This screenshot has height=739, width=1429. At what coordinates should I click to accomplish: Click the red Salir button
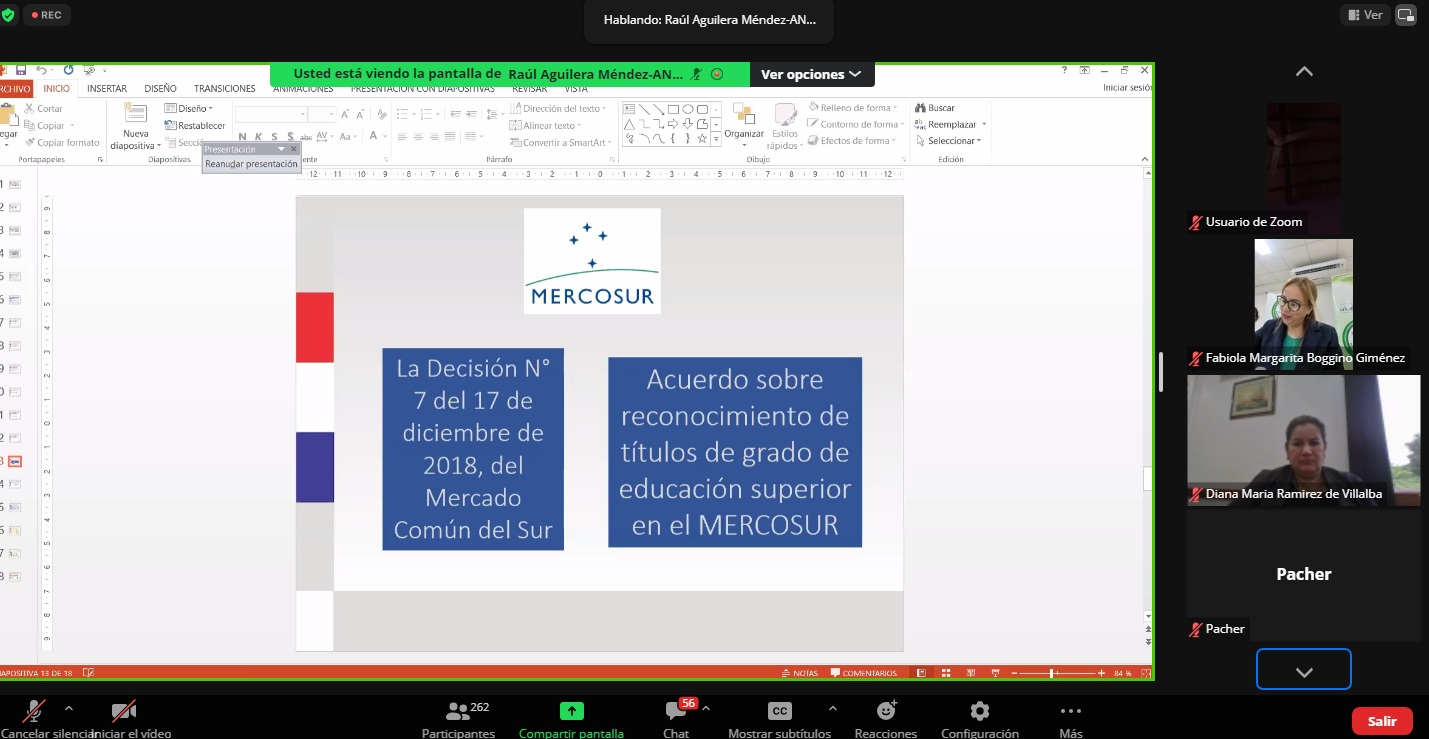(1382, 721)
